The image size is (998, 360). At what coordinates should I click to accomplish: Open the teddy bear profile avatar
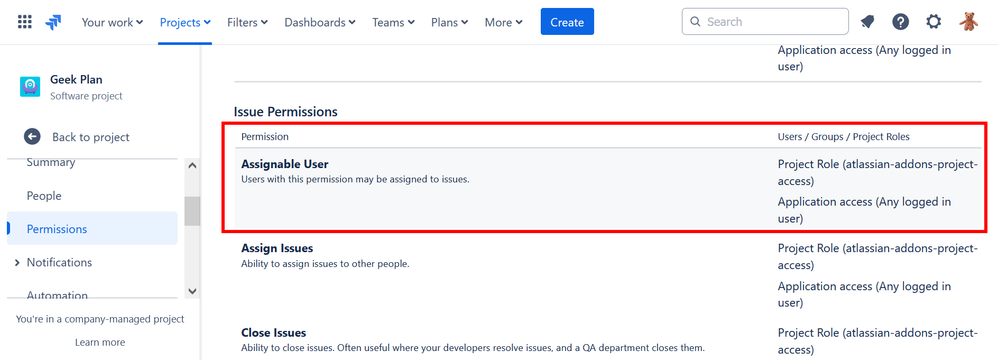968,22
